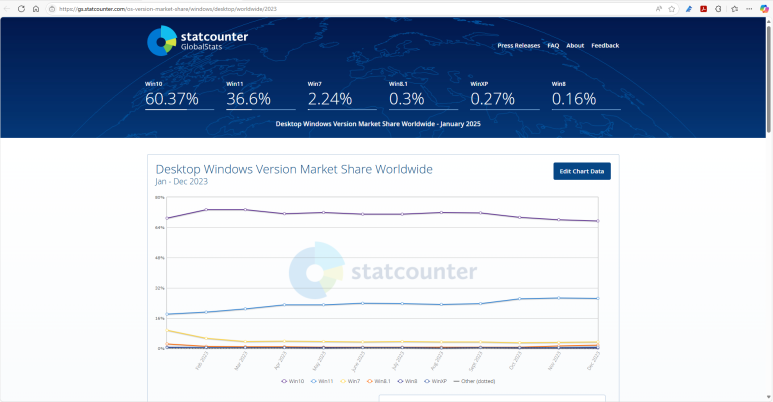Open the Read Aloud icon in address bar

click(x=659, y=8)
